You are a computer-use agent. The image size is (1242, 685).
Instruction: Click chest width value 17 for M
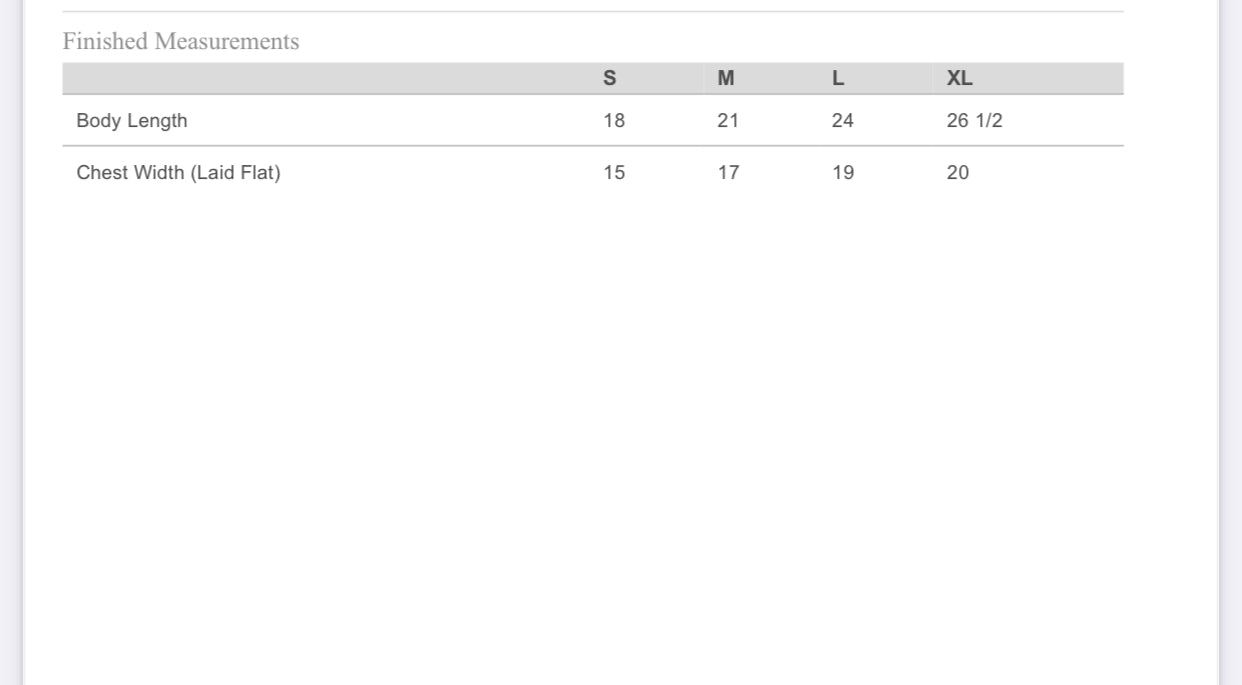tap(728, 173)
